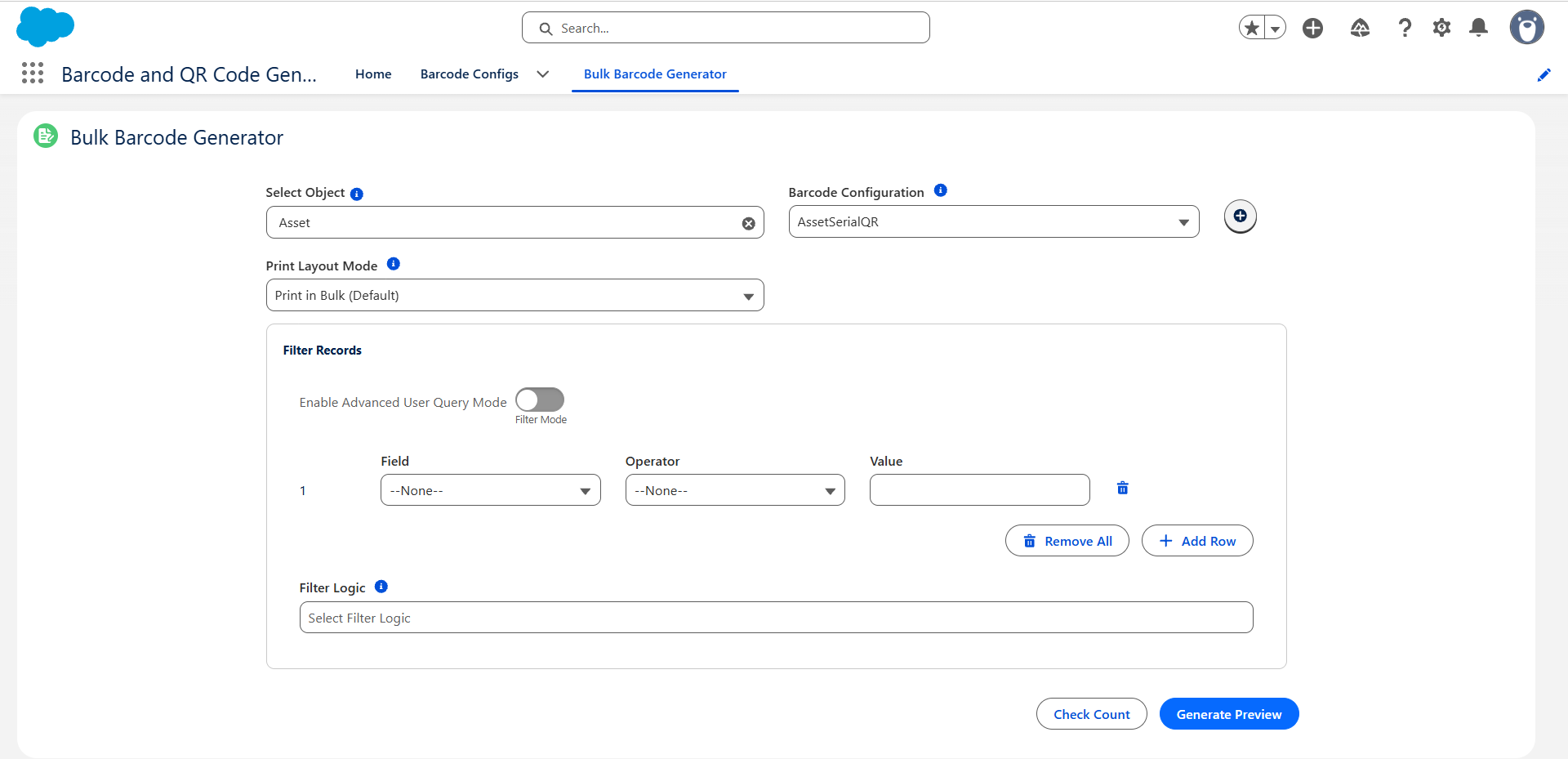The width and height of the screenshot is (1568, 759).
Task: Expand the Barcode Configs tab chevron
Action: pos(543,74)
